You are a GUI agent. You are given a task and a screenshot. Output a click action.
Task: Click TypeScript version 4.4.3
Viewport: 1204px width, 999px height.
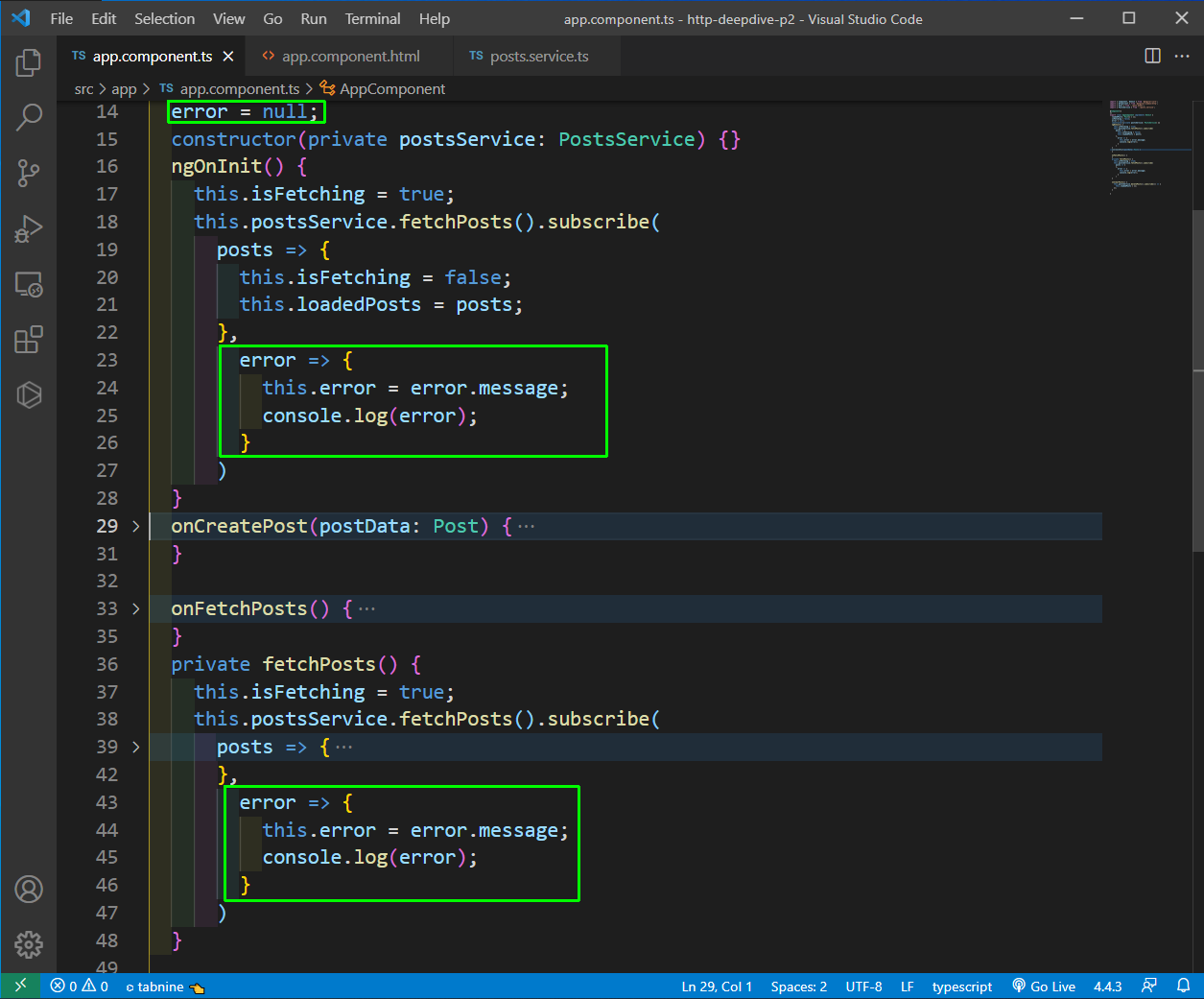pos(1107,987)
